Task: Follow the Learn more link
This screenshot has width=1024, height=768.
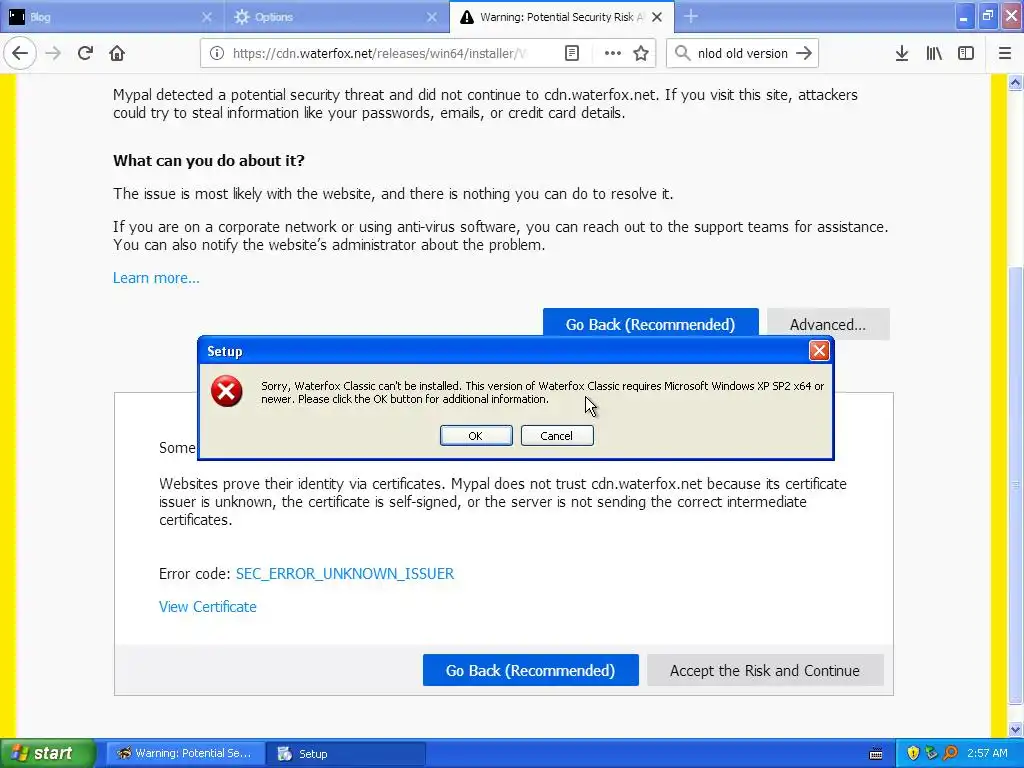Action: [x=156, y=278]
